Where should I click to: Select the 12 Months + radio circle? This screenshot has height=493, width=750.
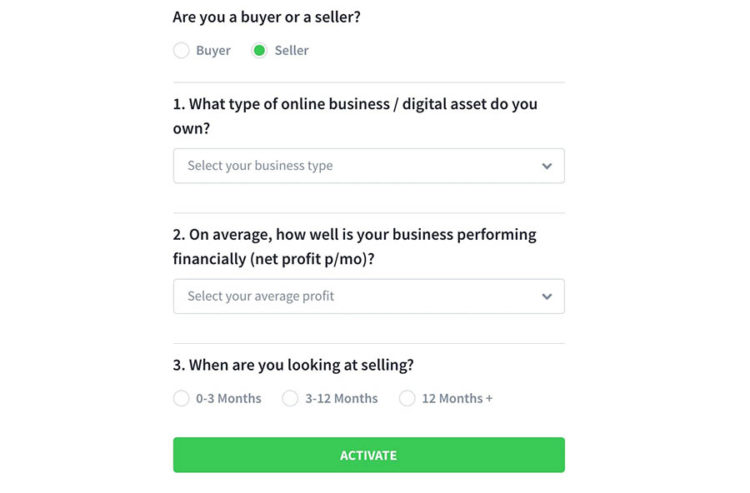(x=407, y=398)
